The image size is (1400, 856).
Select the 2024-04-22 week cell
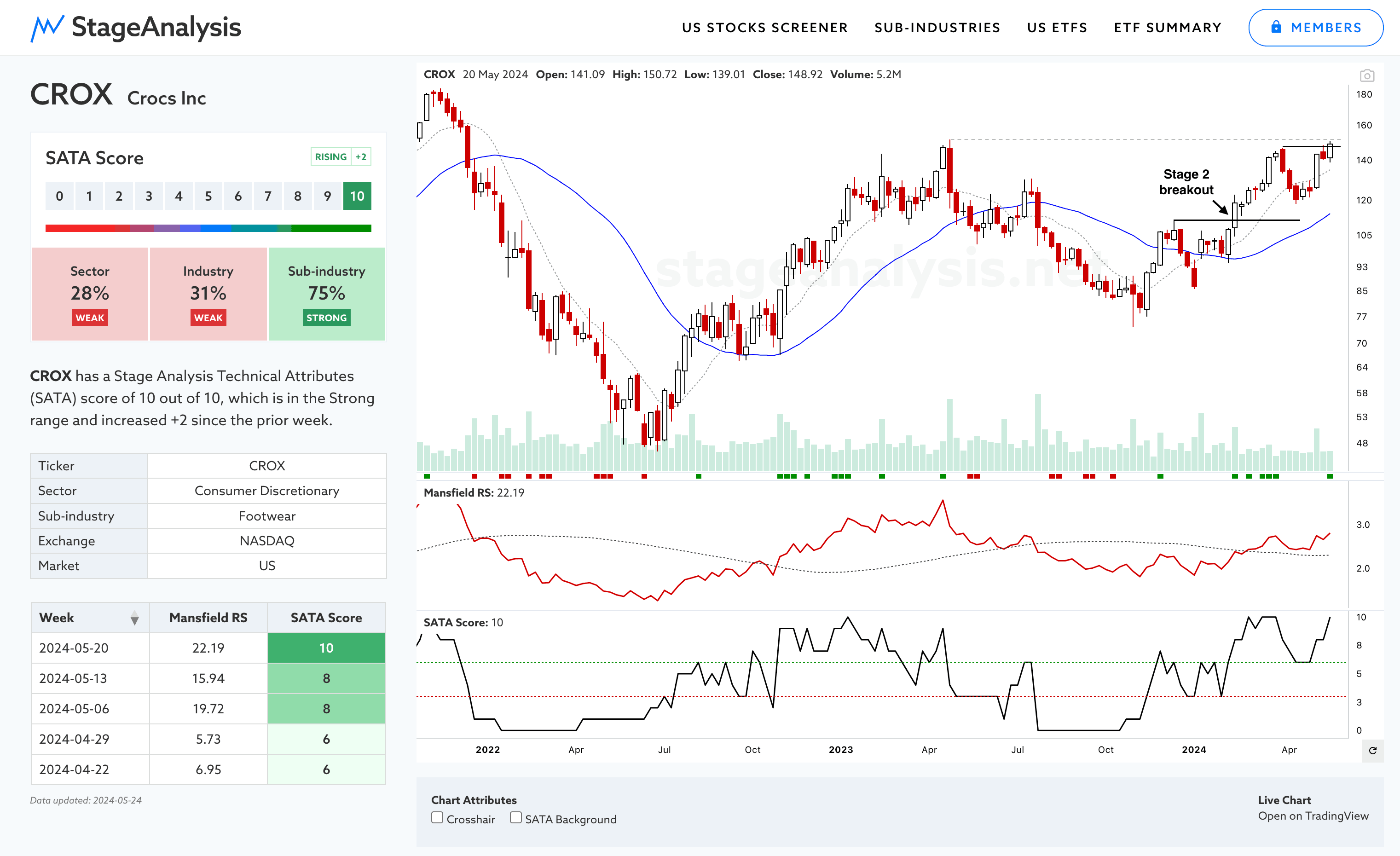90,769
